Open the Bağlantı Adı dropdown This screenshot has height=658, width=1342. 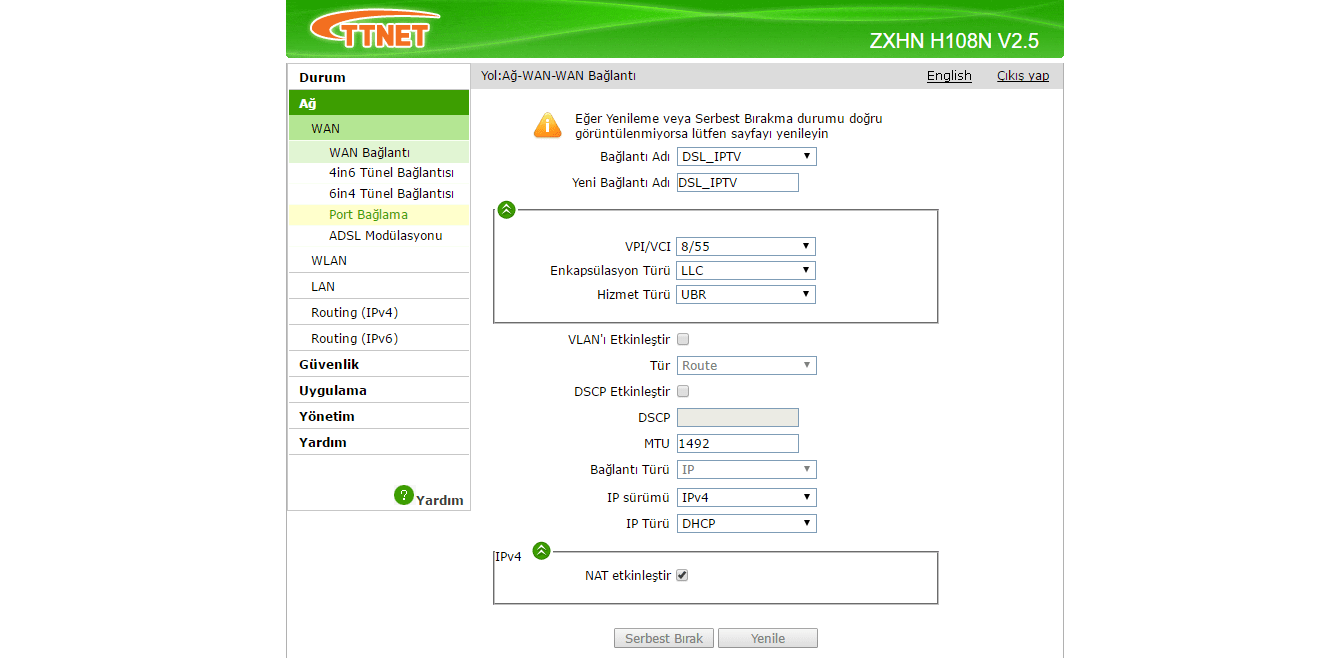click(x=747, y=157)
